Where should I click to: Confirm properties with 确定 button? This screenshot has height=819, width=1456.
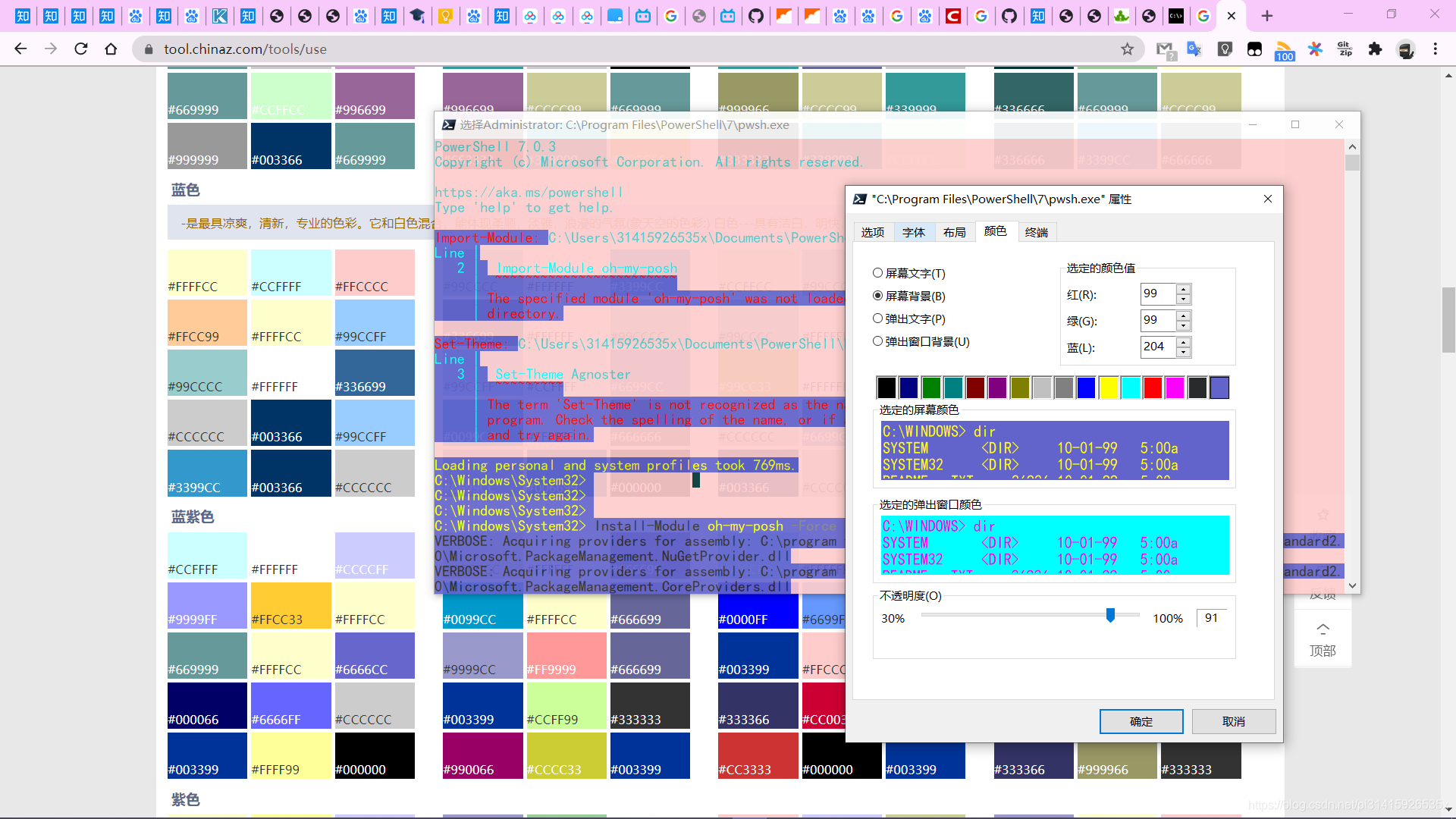(x=1141, y=721)
